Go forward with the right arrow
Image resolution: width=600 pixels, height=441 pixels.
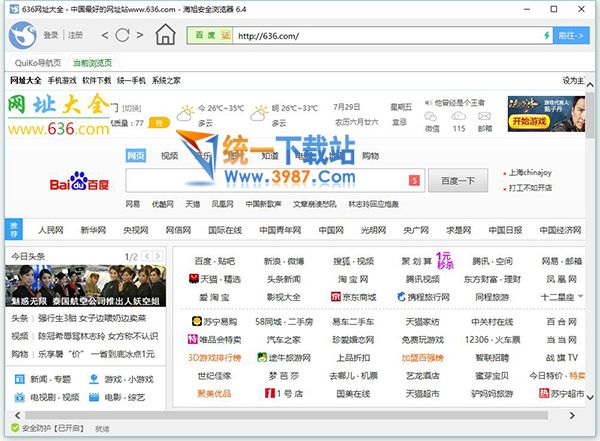[x=140, y=35]
